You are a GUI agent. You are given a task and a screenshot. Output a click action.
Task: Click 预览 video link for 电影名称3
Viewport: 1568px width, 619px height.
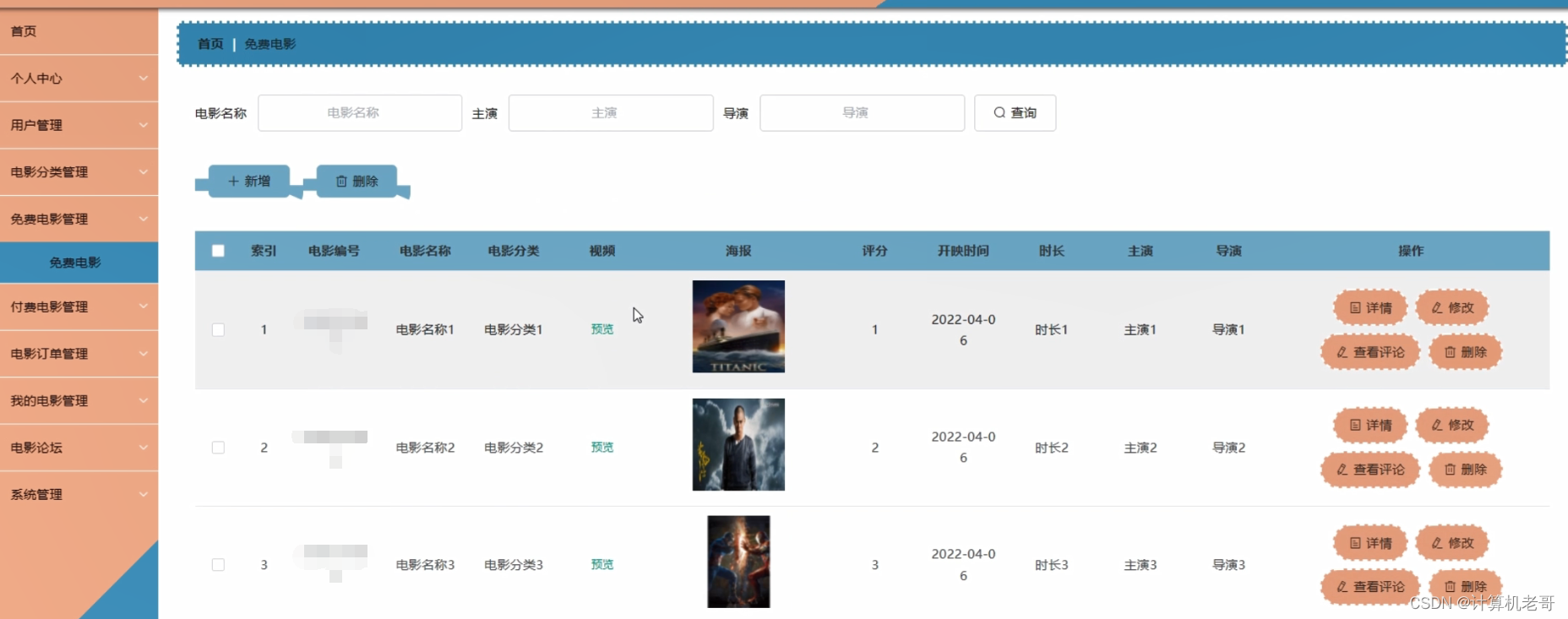pyautogui.click(x=602, y=564)
